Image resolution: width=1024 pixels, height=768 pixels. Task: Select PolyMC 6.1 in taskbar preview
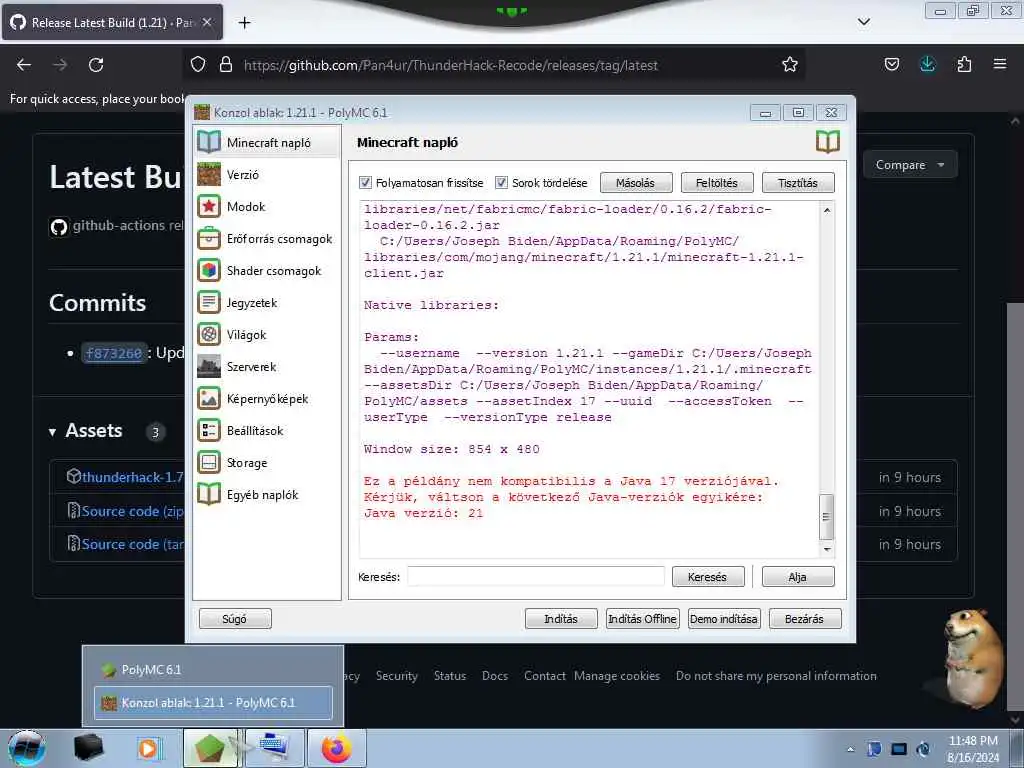tap(213, 669)
